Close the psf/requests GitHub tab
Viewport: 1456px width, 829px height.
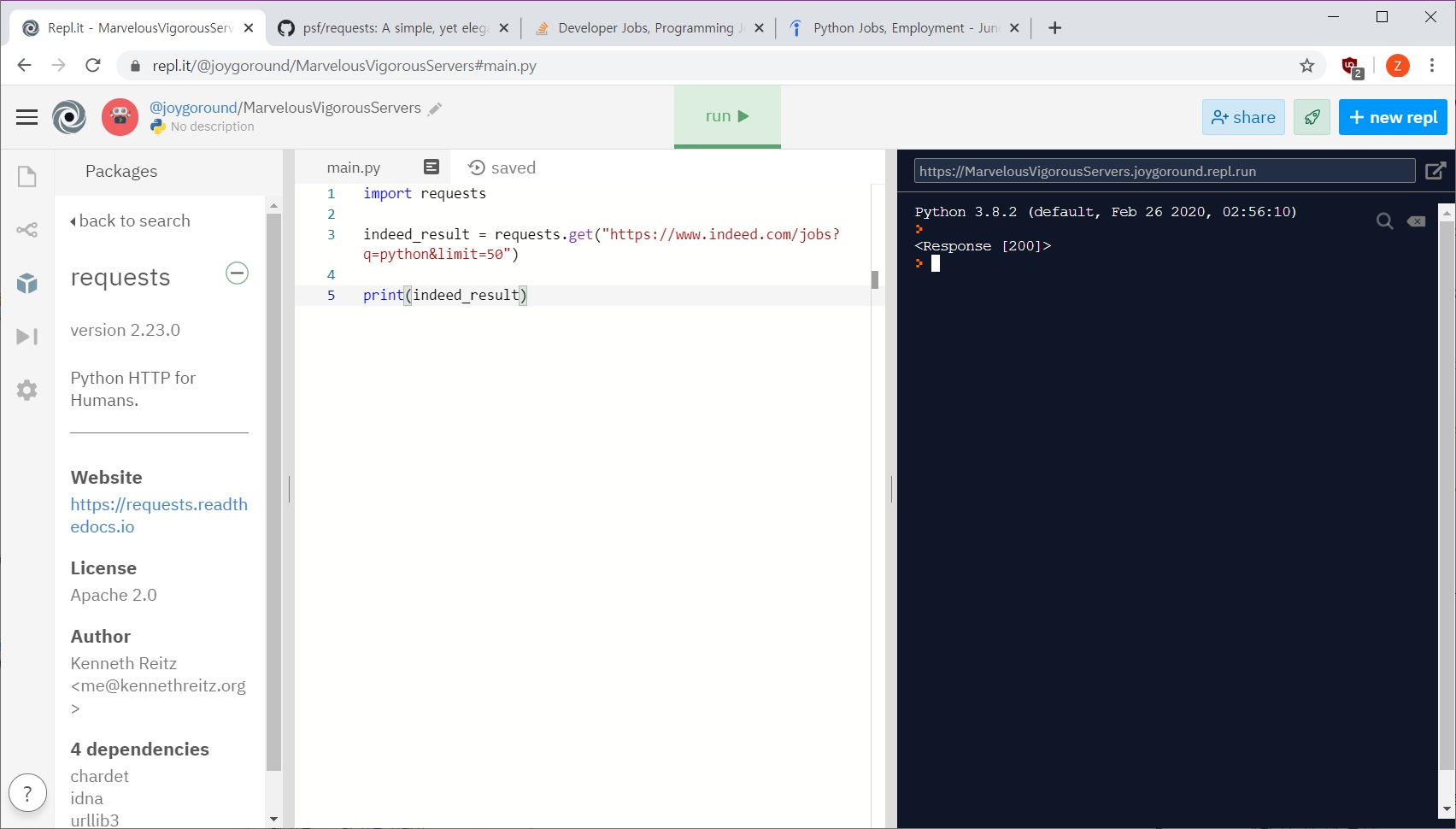[504, 28]
